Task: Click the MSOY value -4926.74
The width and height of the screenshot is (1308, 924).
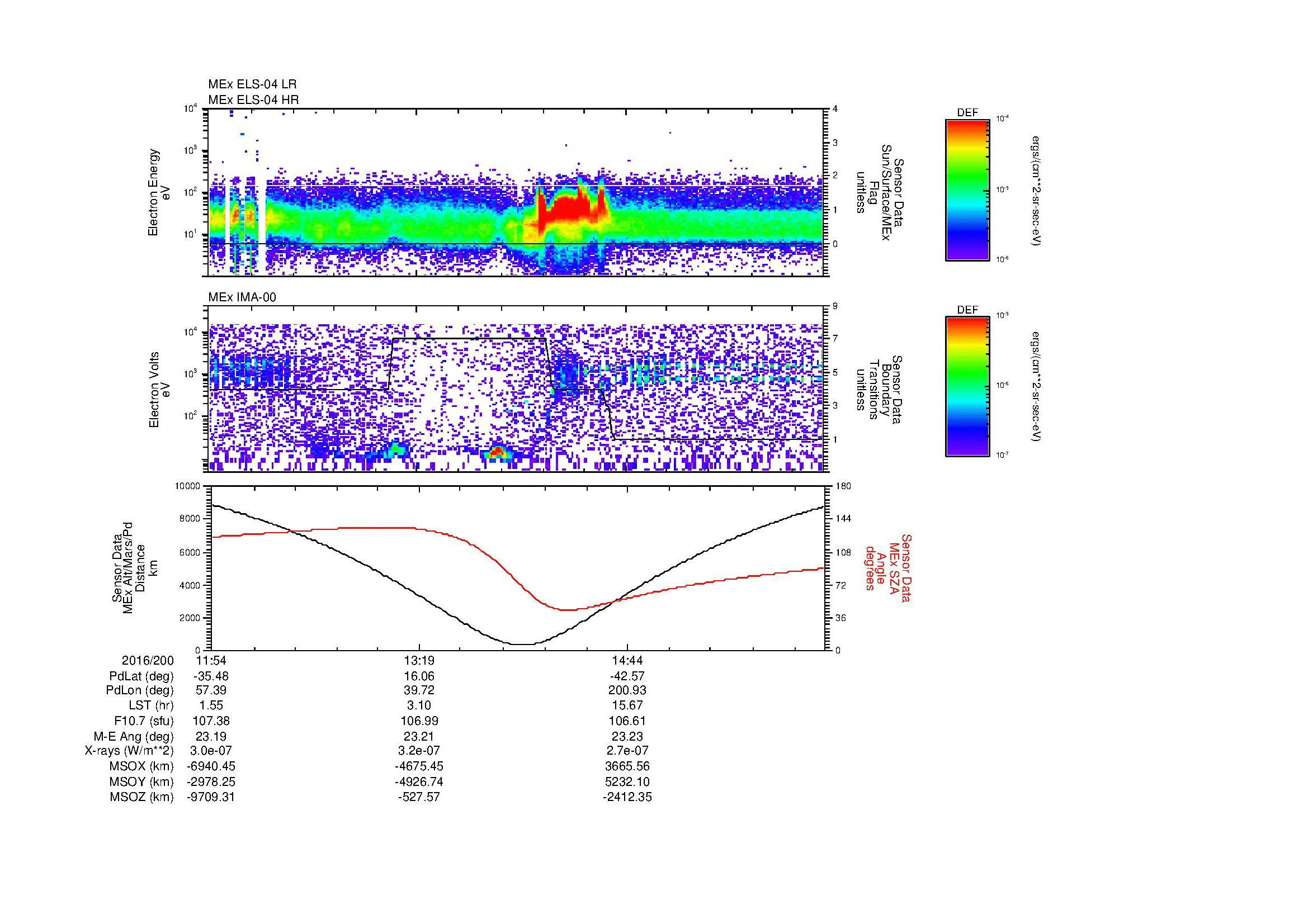Action: coord(419,781)
